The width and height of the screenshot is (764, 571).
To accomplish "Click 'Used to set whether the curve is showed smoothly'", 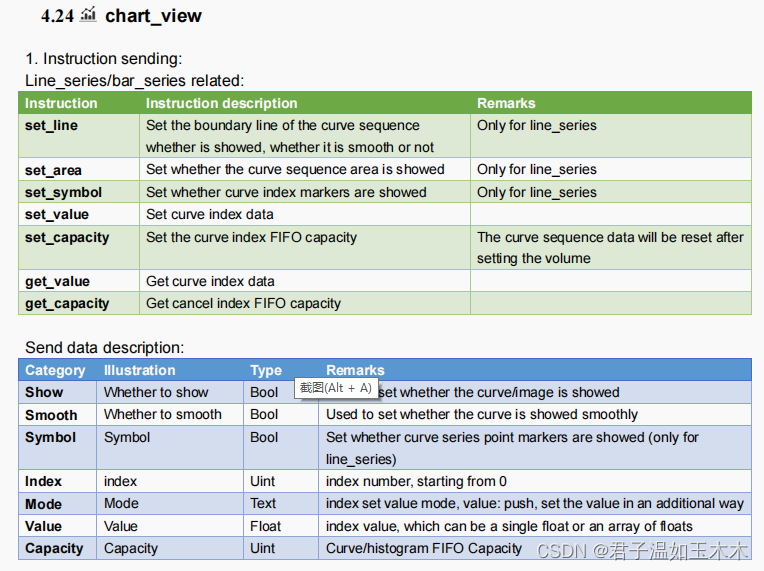I will pos(482,415).
